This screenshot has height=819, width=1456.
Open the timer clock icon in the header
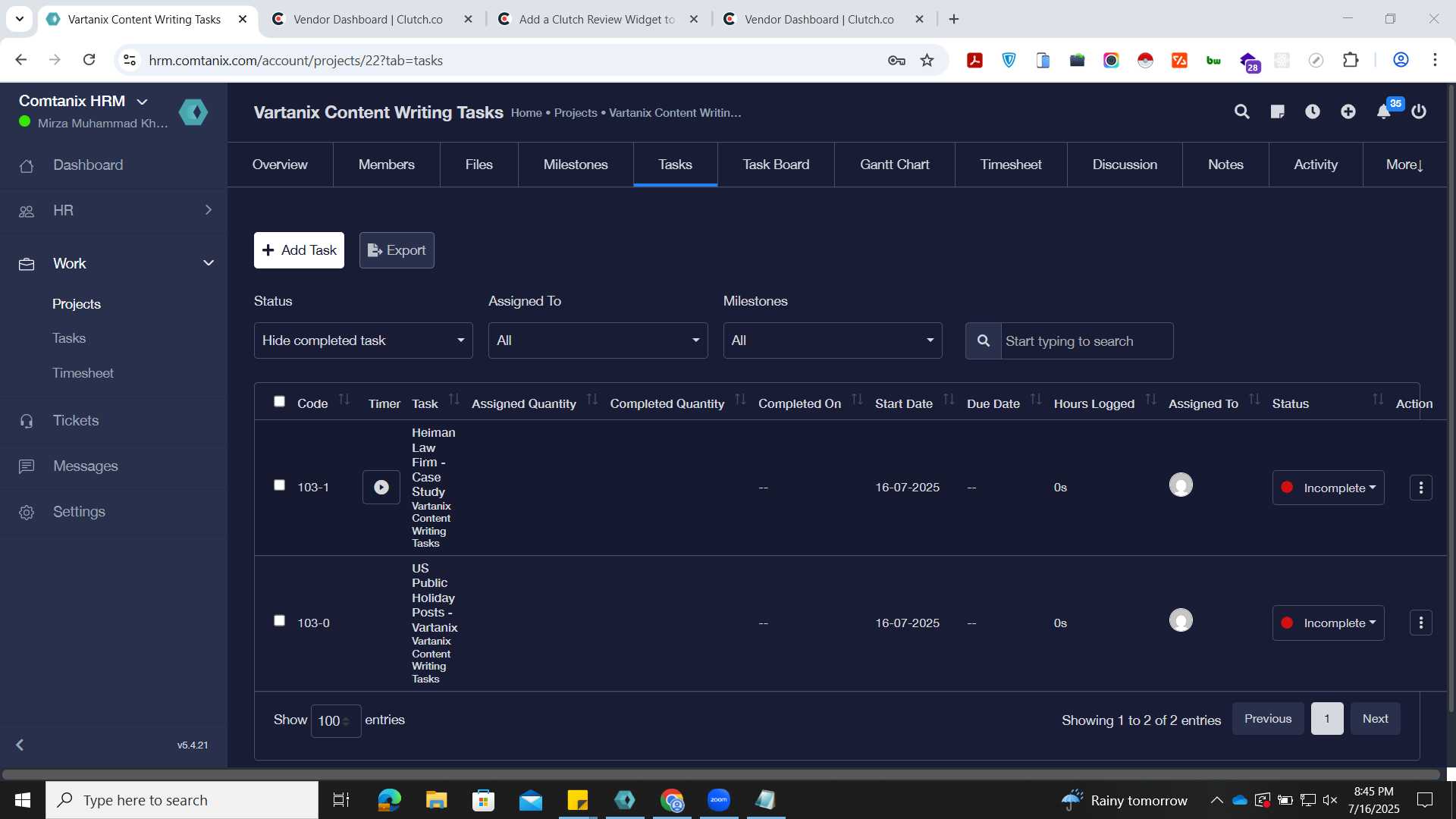pos(1313,112)
